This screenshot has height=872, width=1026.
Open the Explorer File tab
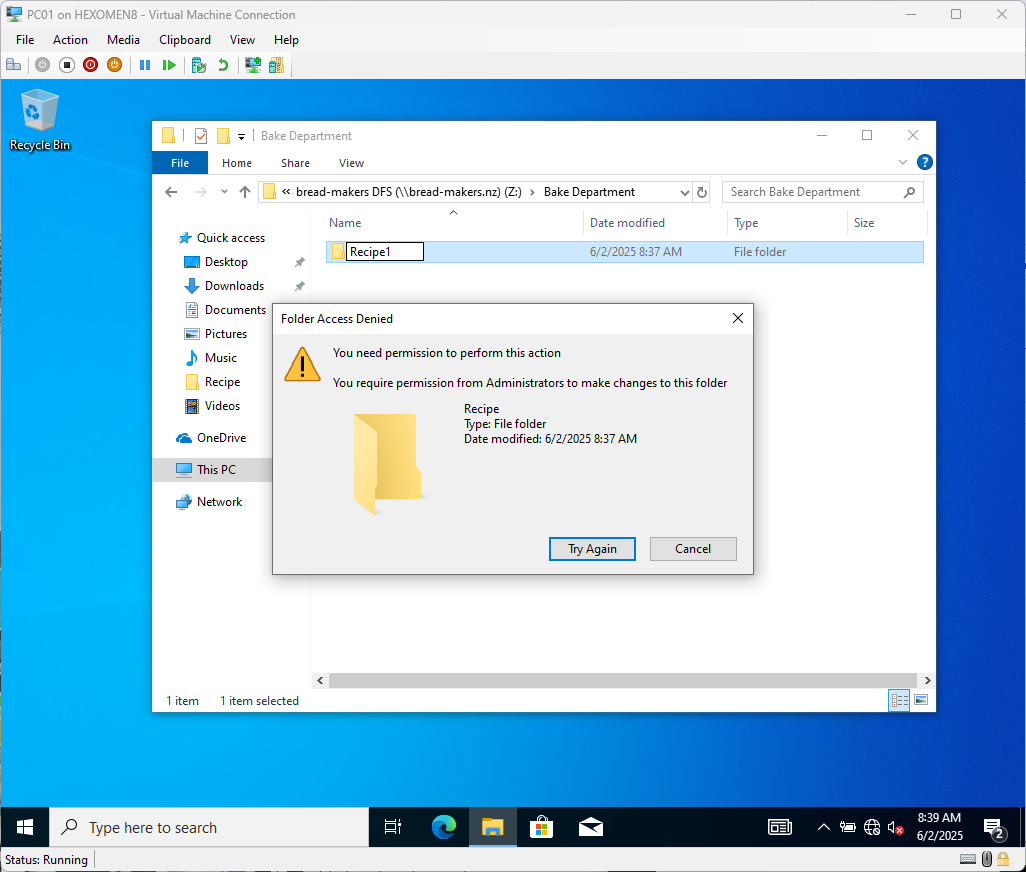[x=180, y=163]
